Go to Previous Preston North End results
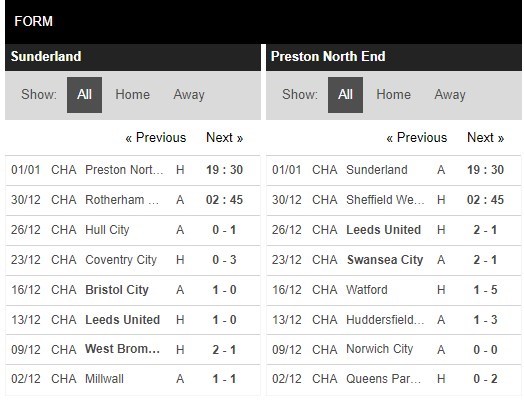 coord(417,138)
